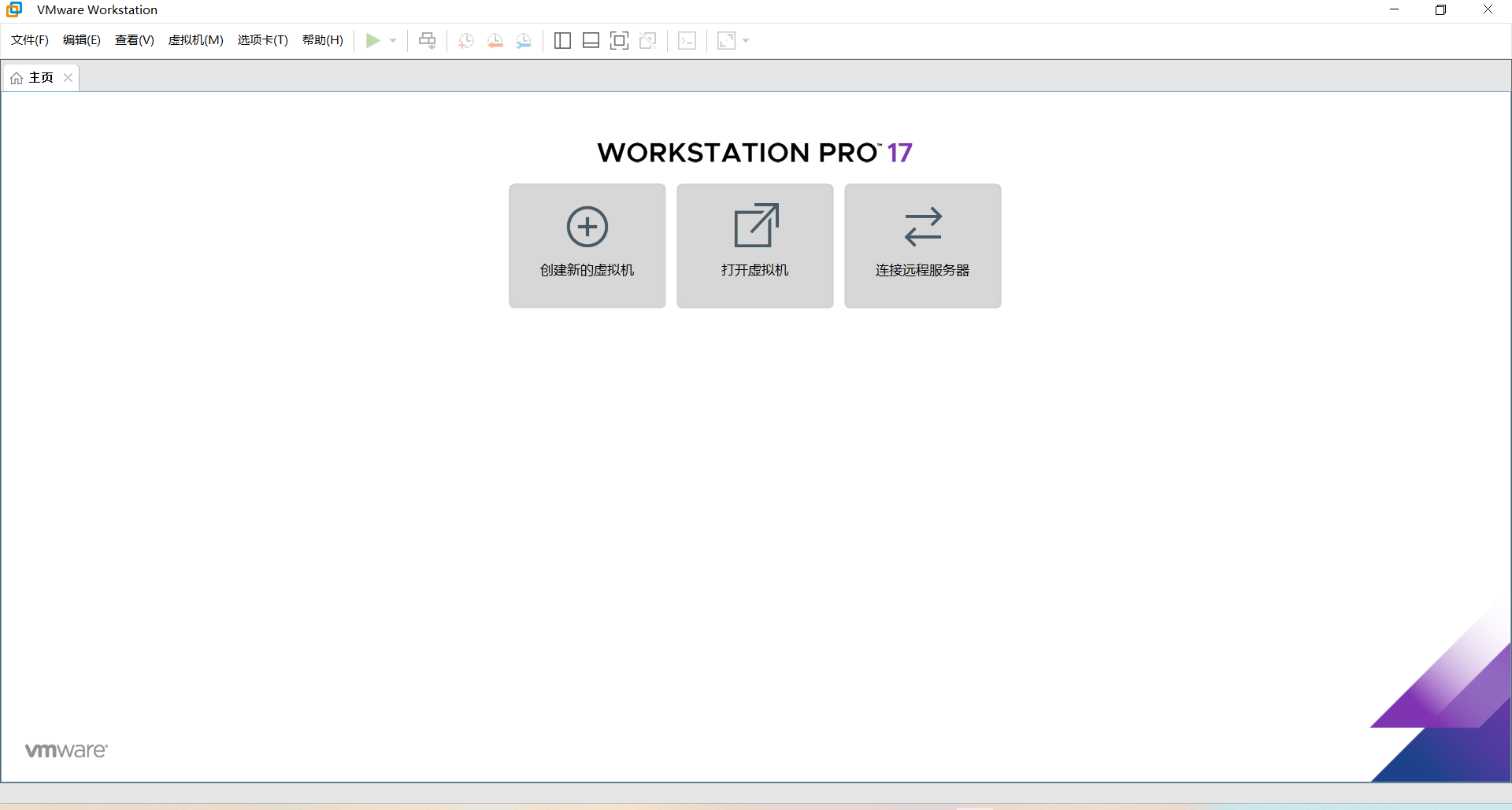Click 连接远程服务器 button
The height and width of the screenshot is (810, 1512).
pyautogui.click(x=922, y=246)
